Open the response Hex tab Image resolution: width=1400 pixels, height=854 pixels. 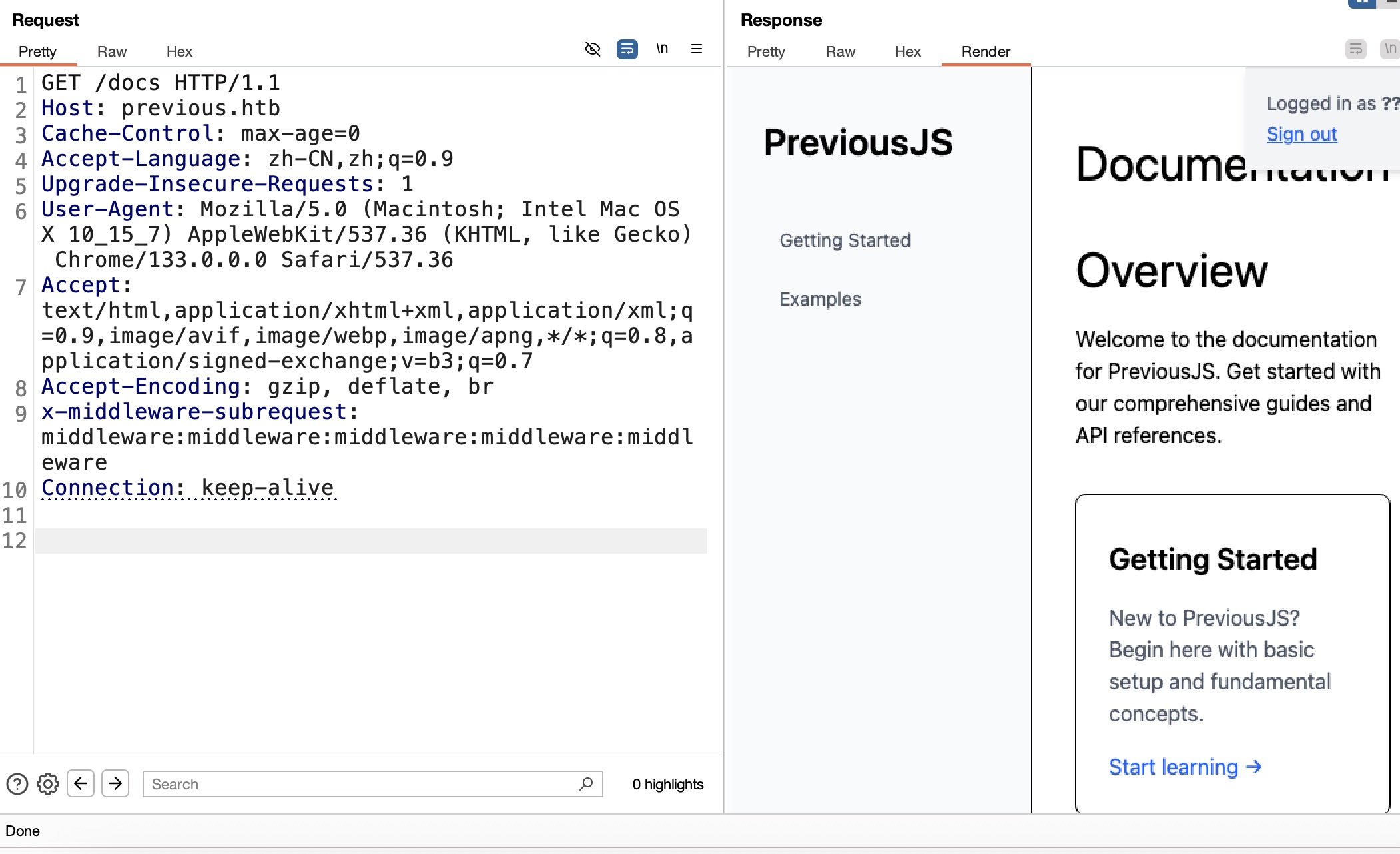pos(908,51)
